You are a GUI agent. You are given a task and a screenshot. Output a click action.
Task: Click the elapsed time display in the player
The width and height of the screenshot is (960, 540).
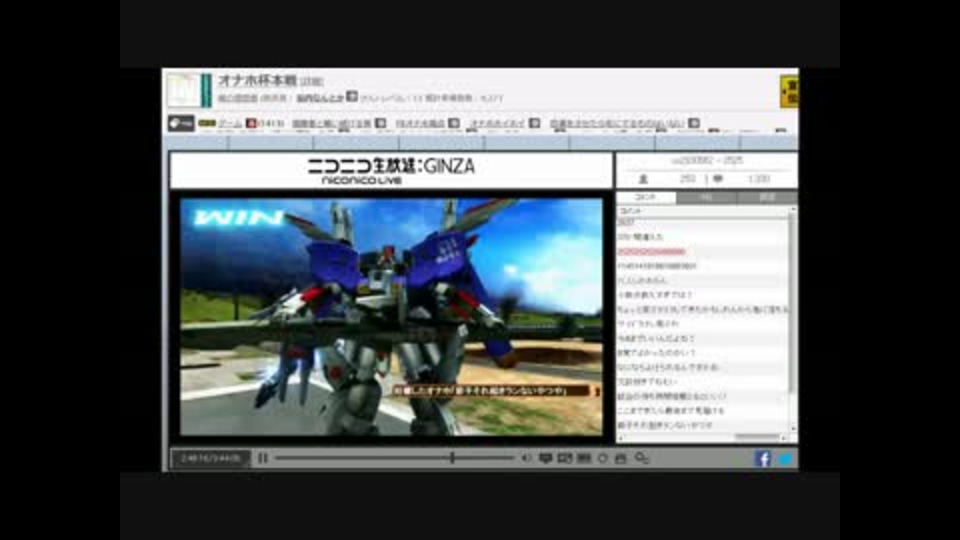(211, 458)
